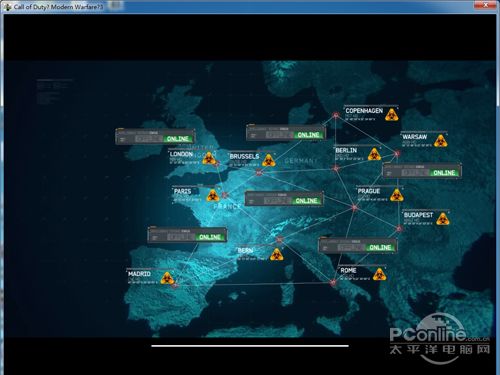Image resolution: width=500 pixels, height=375 pixels.
Task: Click the ONLINE panel beside Paris
Action: (284, 199)
